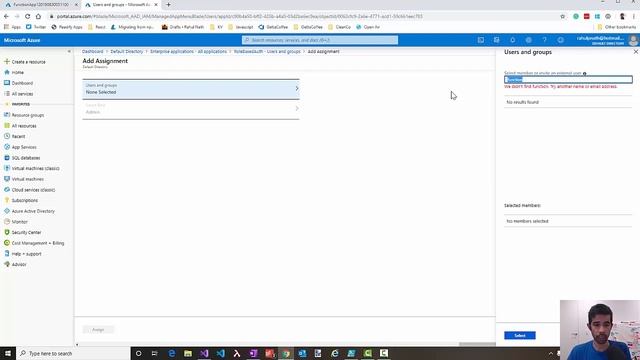Open SQL databases in sidebar
640x360 pixels.
22,158
